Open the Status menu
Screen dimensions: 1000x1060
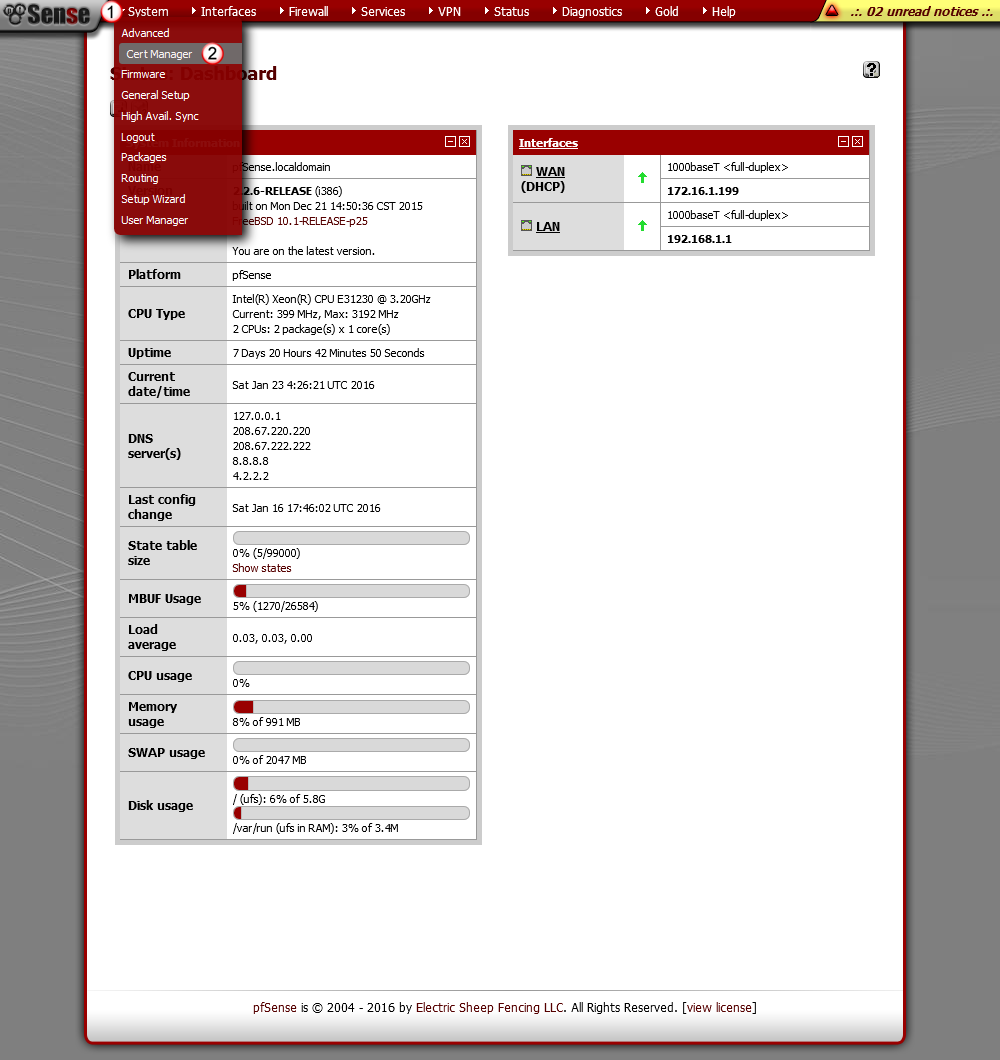coord(511,11)
